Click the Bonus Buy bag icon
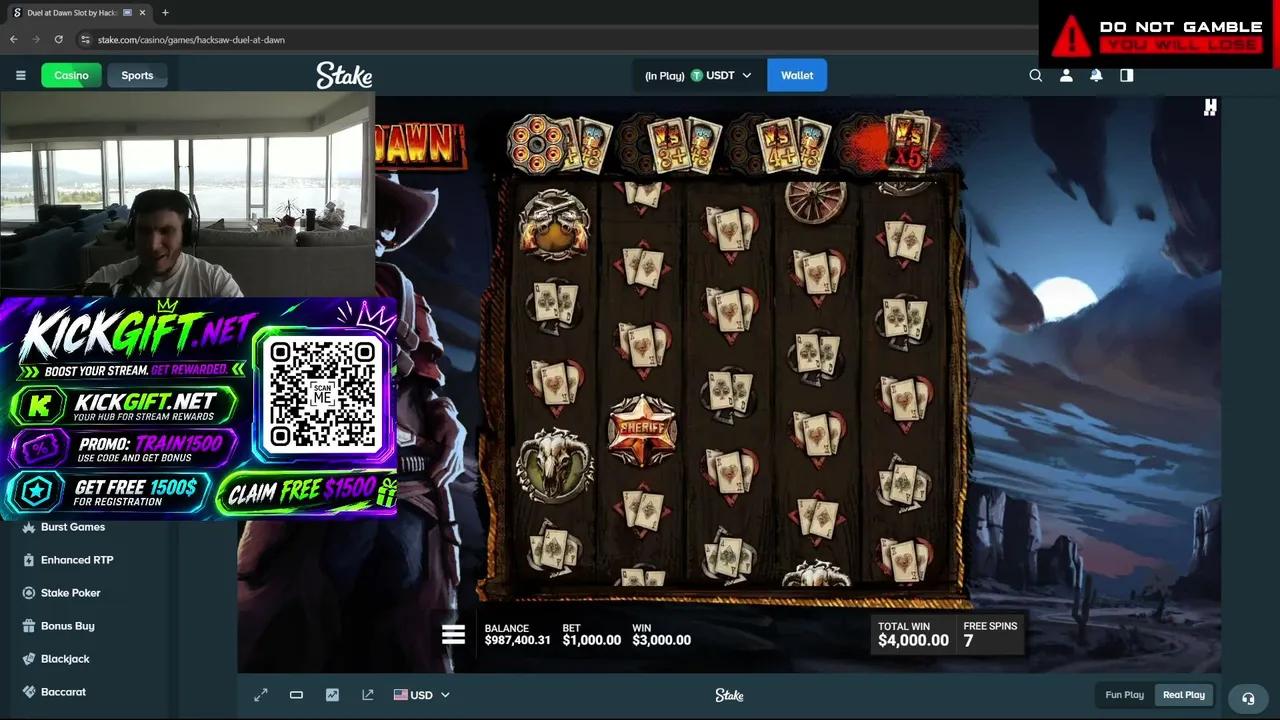This screenshot has width=1280, height=720. click(x=29, y=626)
